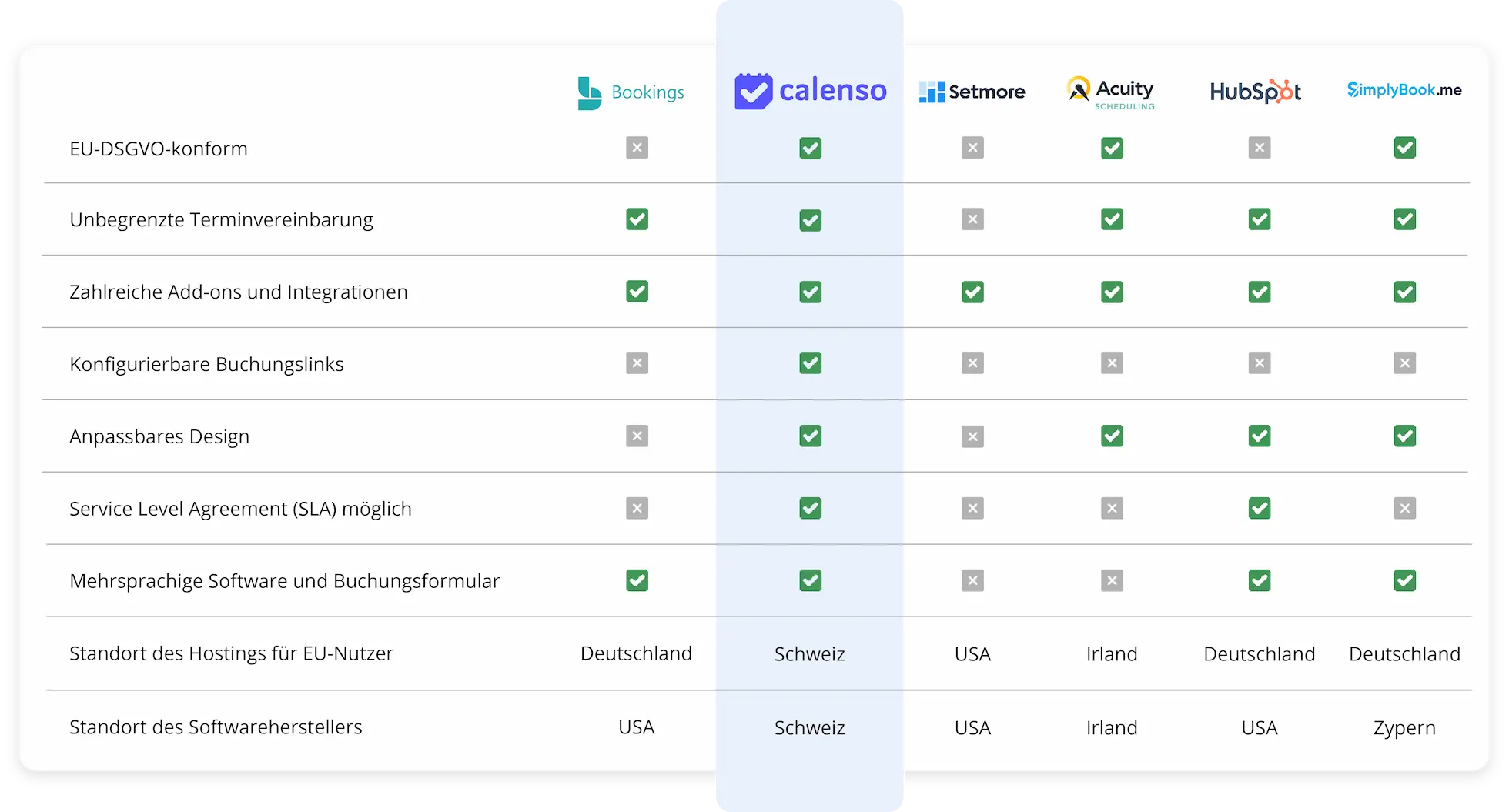Select Standort des Softwareherstellers label
Image resolution: width=1509 pixels, height=812 pixels.
(216, 727)
